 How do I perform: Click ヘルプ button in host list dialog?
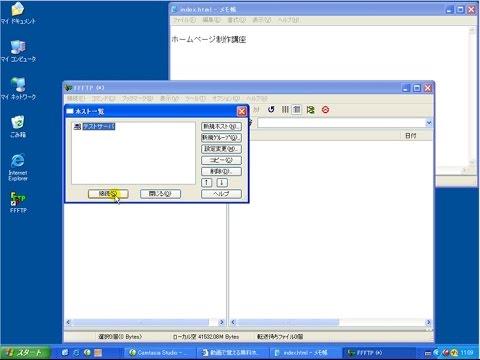221,194
